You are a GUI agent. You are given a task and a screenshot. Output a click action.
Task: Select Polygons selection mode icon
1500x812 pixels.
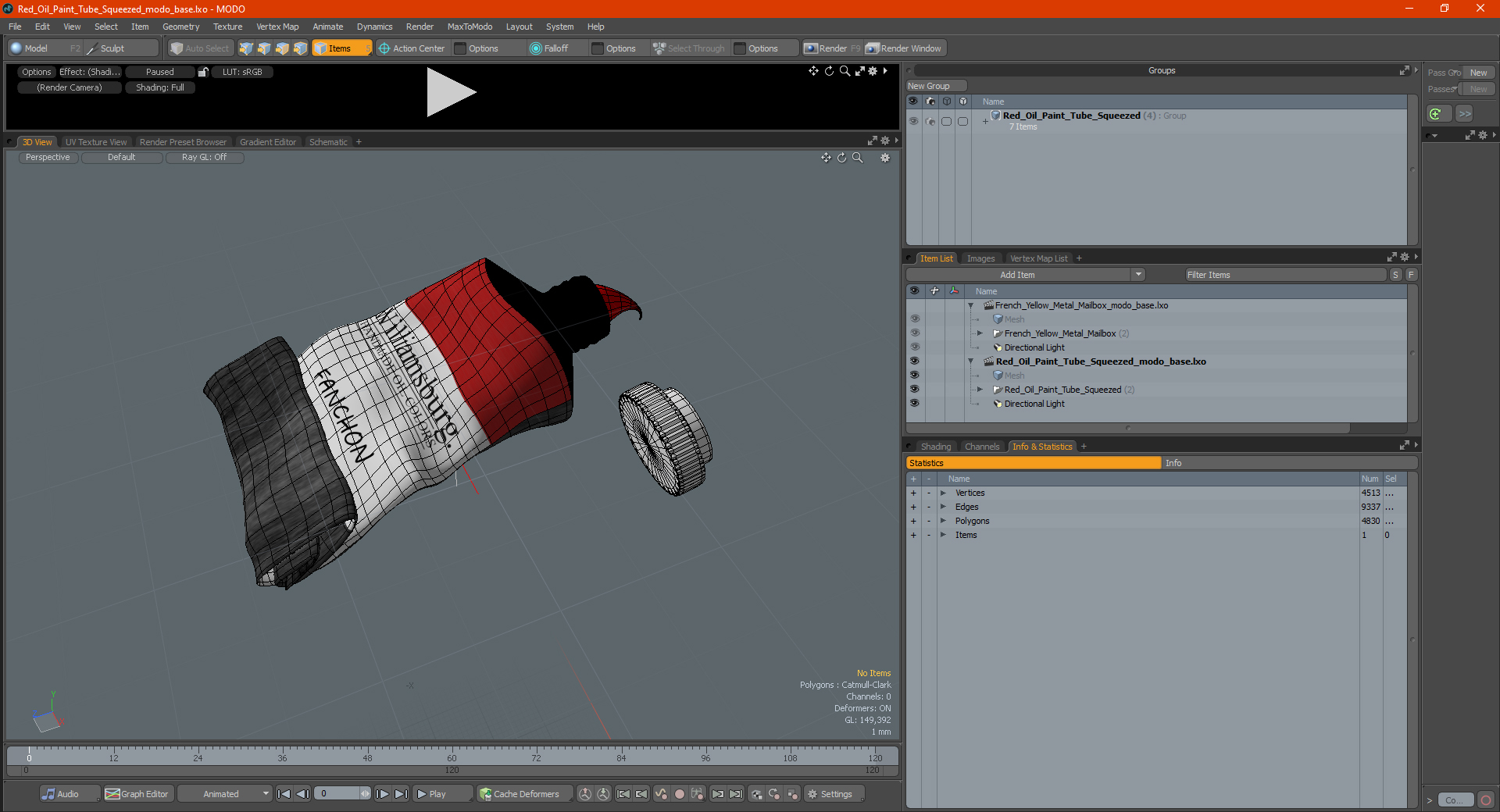click(282, 48)
